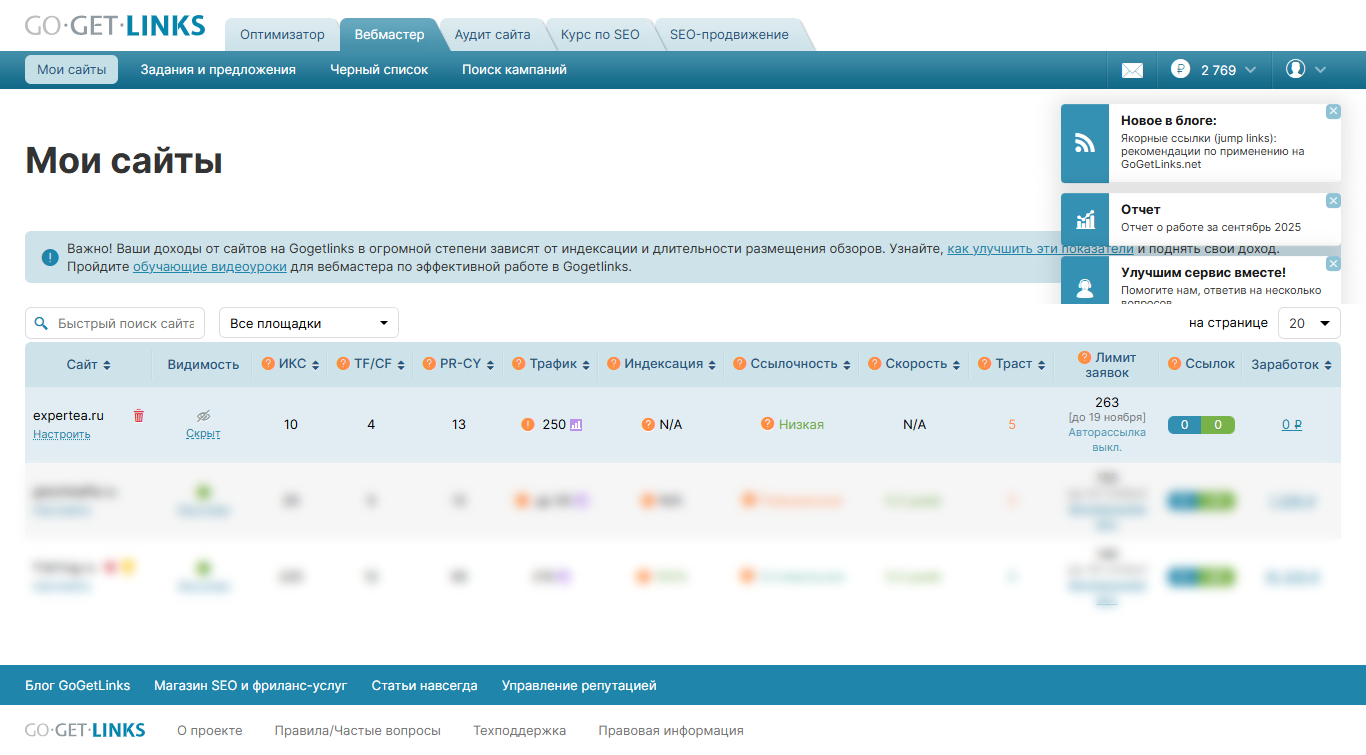The image size is (1366, 755).
Task: Click the RSS icon in blog notification
Action: pos(1085,144)
